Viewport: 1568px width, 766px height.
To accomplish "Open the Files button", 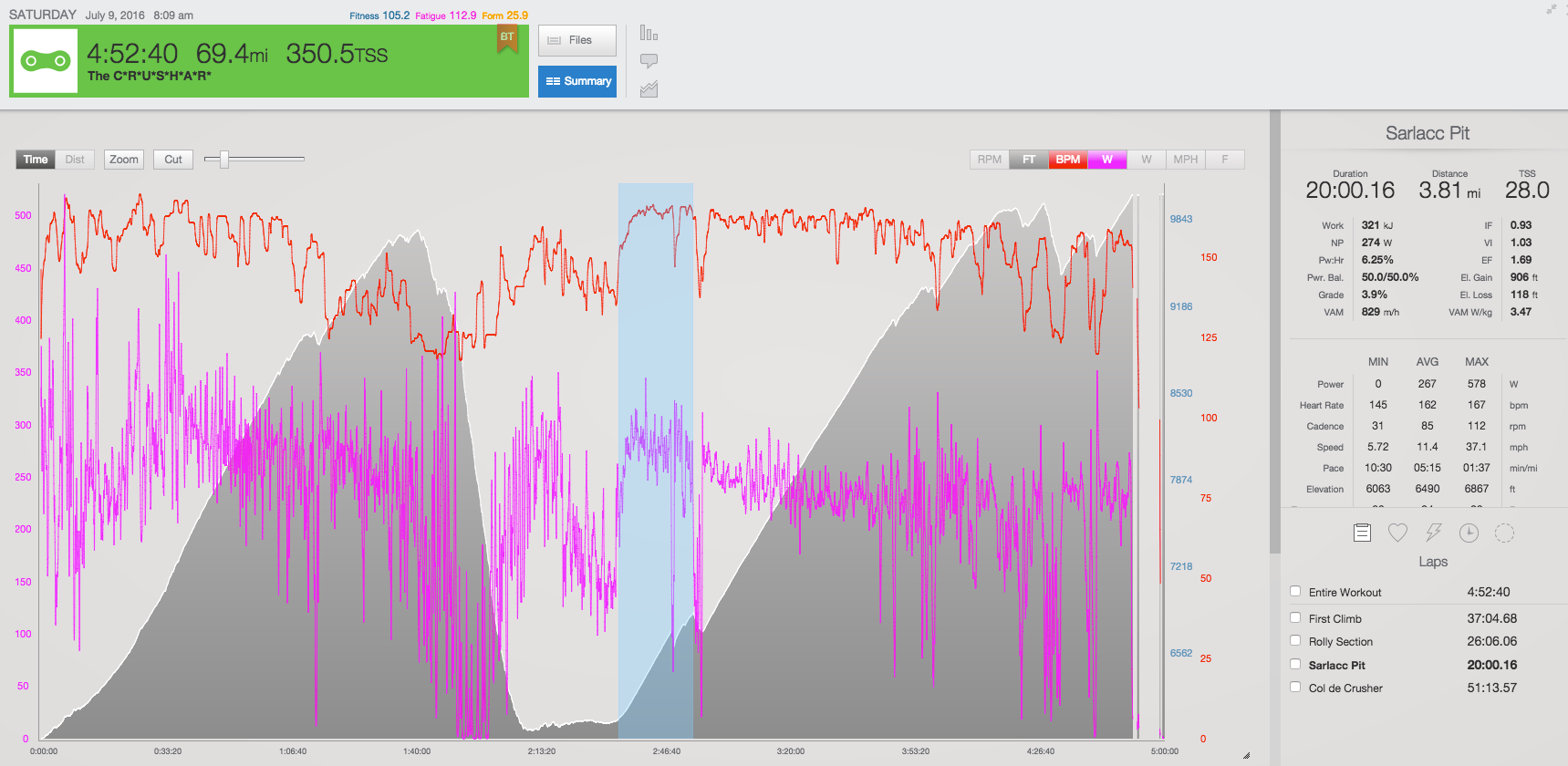I will [576, 40].
